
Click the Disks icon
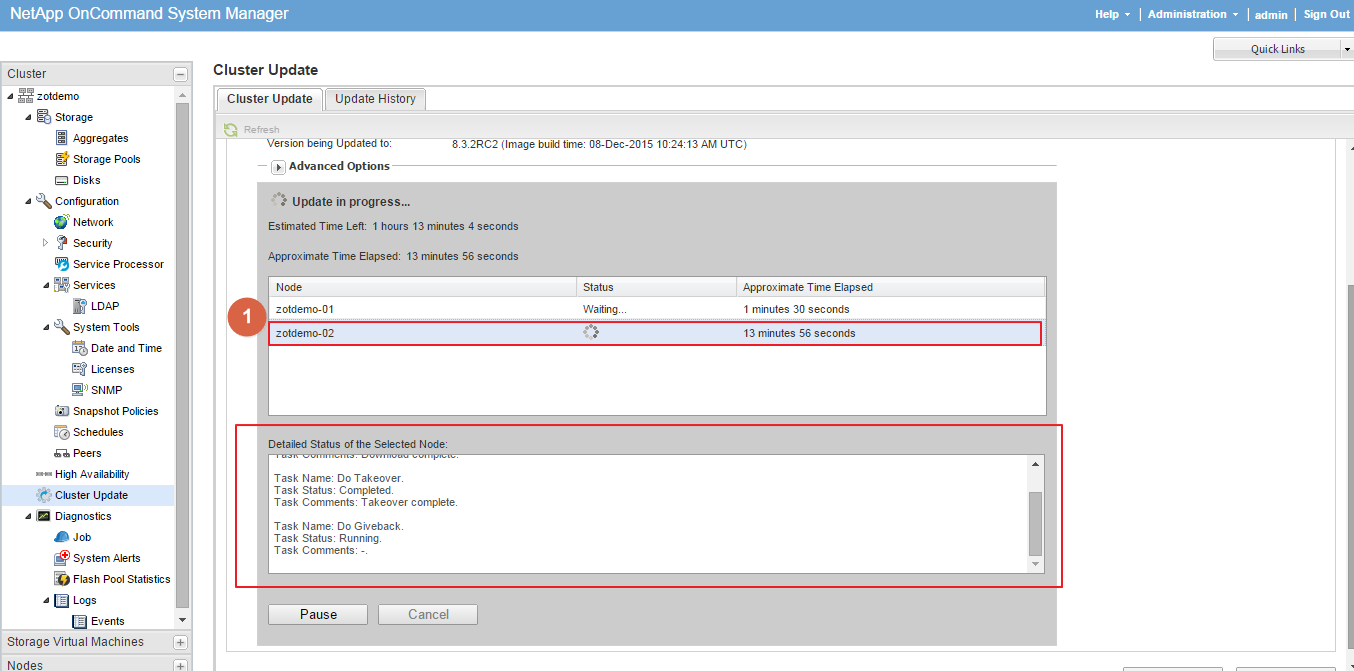pyautogui.click(x=62, y=180)
